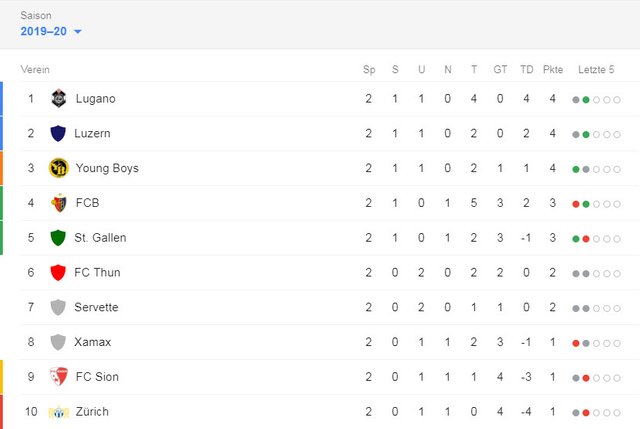Screen dimensions: 640x429
Task: Click the dropdown arrow beside 2019–20
Action: coord(78,32)
